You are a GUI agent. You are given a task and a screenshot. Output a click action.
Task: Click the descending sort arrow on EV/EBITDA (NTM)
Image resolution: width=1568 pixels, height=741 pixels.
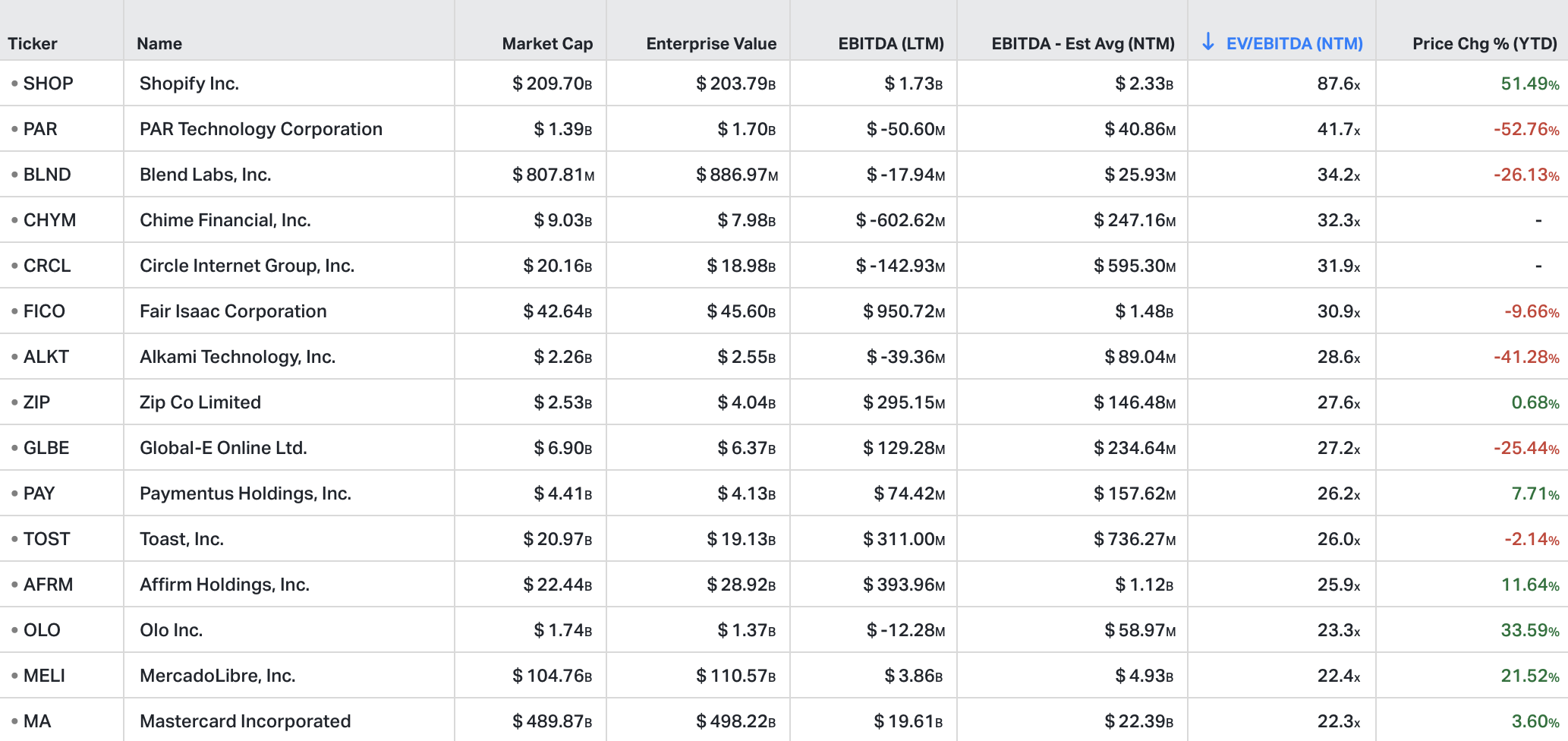1208,43
